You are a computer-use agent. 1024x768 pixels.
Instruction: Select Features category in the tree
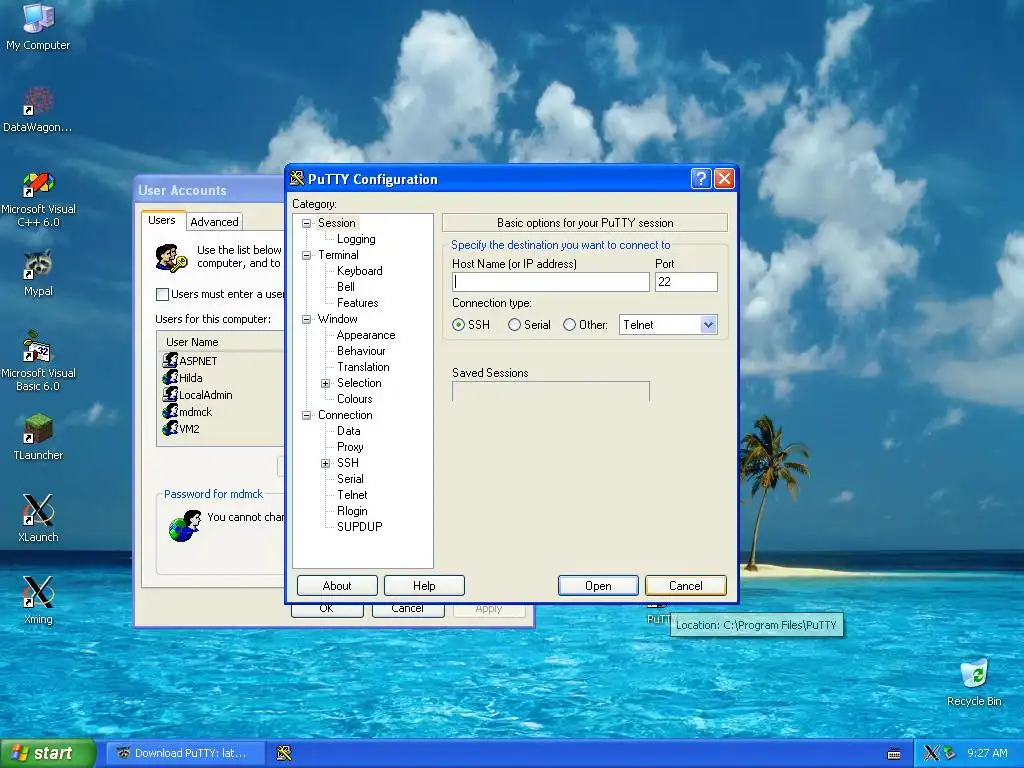coord(357,303)
